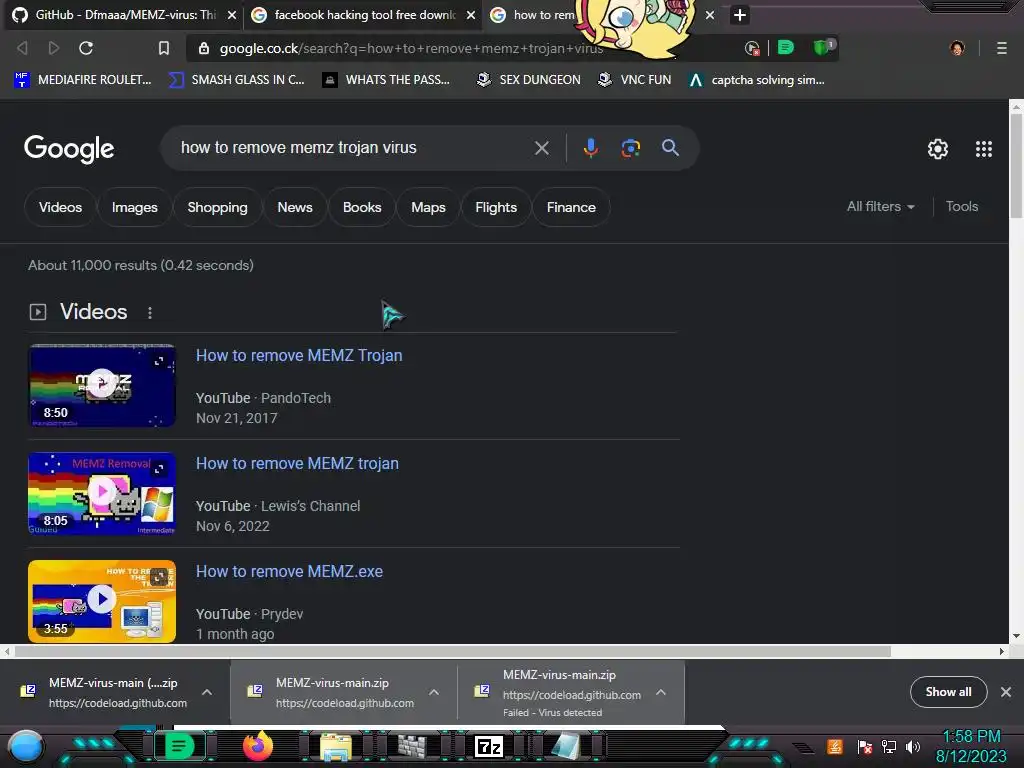Open the Videos section three-dot menu

(x=150, y=313)
